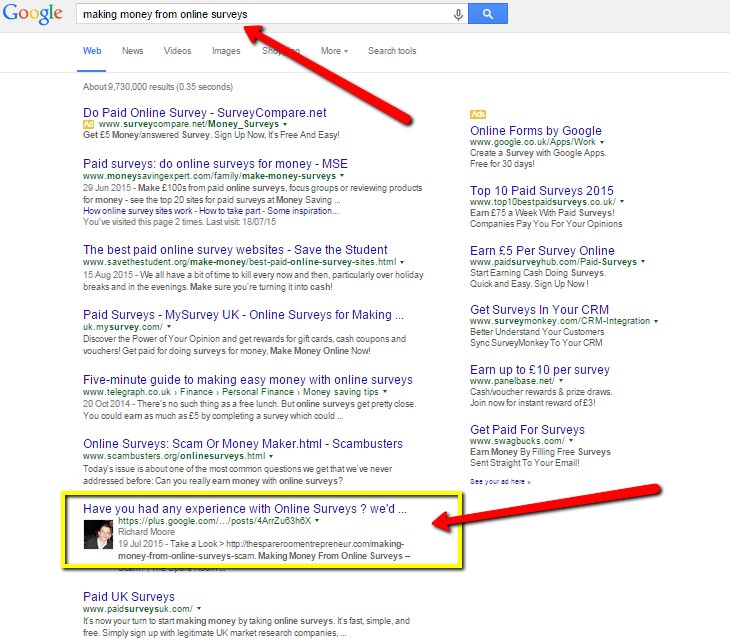Viewport: 730px width, 642px height.
Task: Expand arrow beside surveycompare.net URL
Action: pyautogui.click(x=285, y=124)
